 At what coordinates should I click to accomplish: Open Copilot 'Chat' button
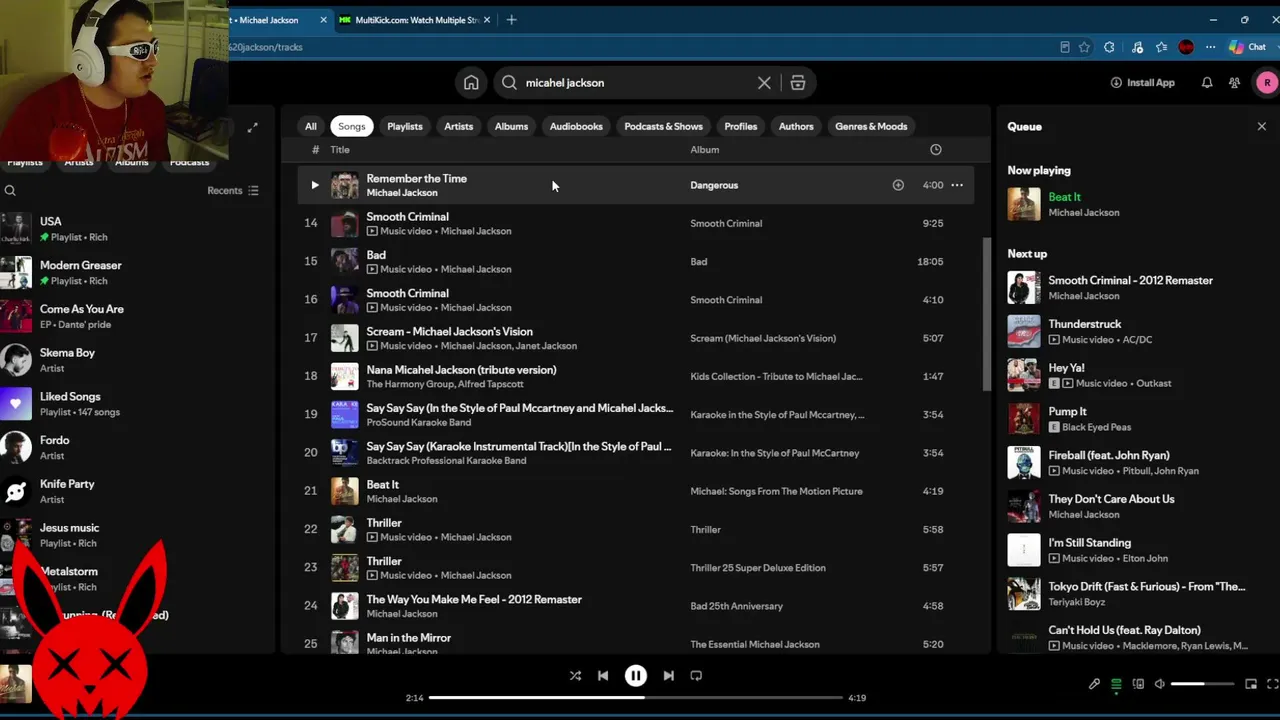point(1248,47)
